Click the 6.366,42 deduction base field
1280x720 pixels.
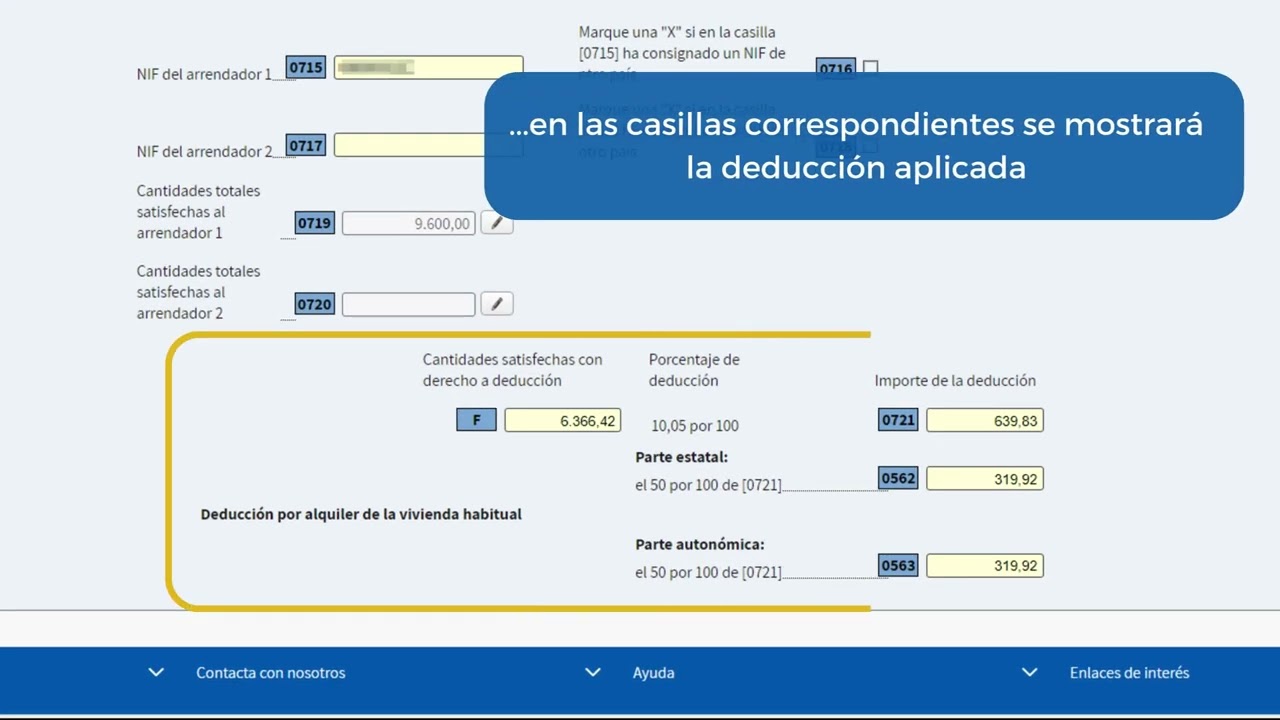(x=562, y=421)
